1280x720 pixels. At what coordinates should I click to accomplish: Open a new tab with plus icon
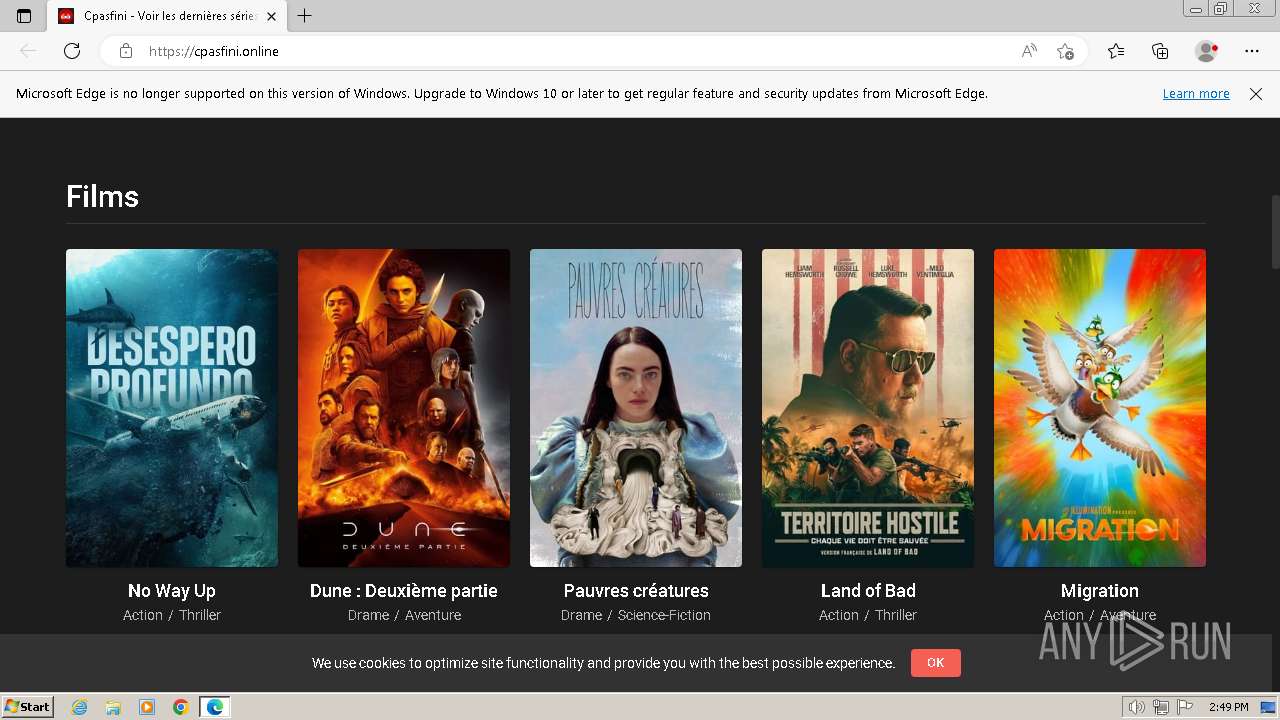(305, 16)
